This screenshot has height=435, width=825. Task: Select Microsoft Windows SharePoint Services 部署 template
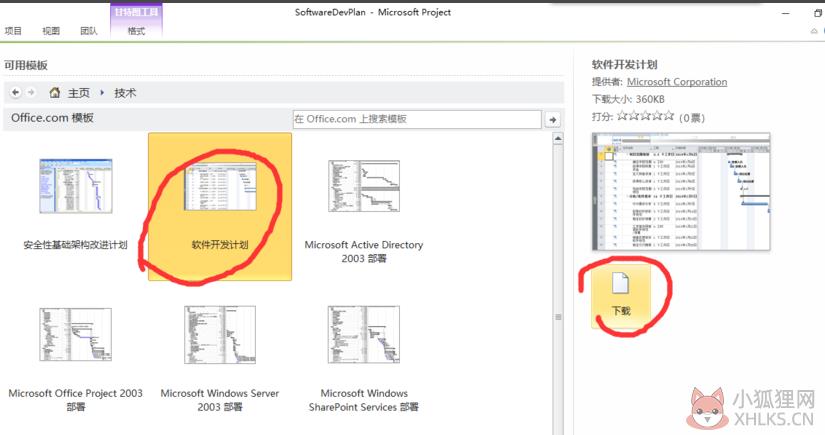pyautogui.click(x=364, y=335)
